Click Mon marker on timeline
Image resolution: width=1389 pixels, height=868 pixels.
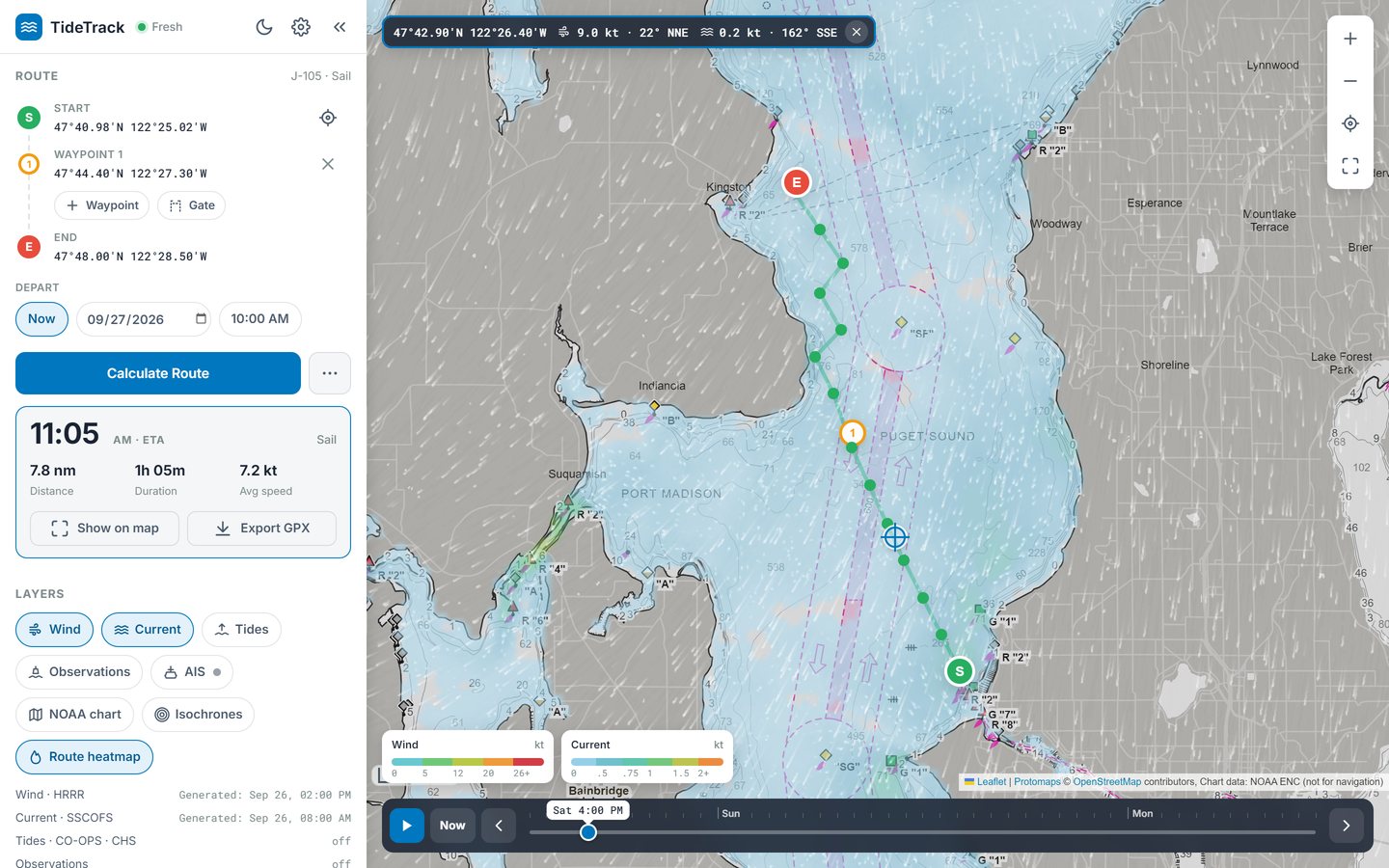(1143, 814)
